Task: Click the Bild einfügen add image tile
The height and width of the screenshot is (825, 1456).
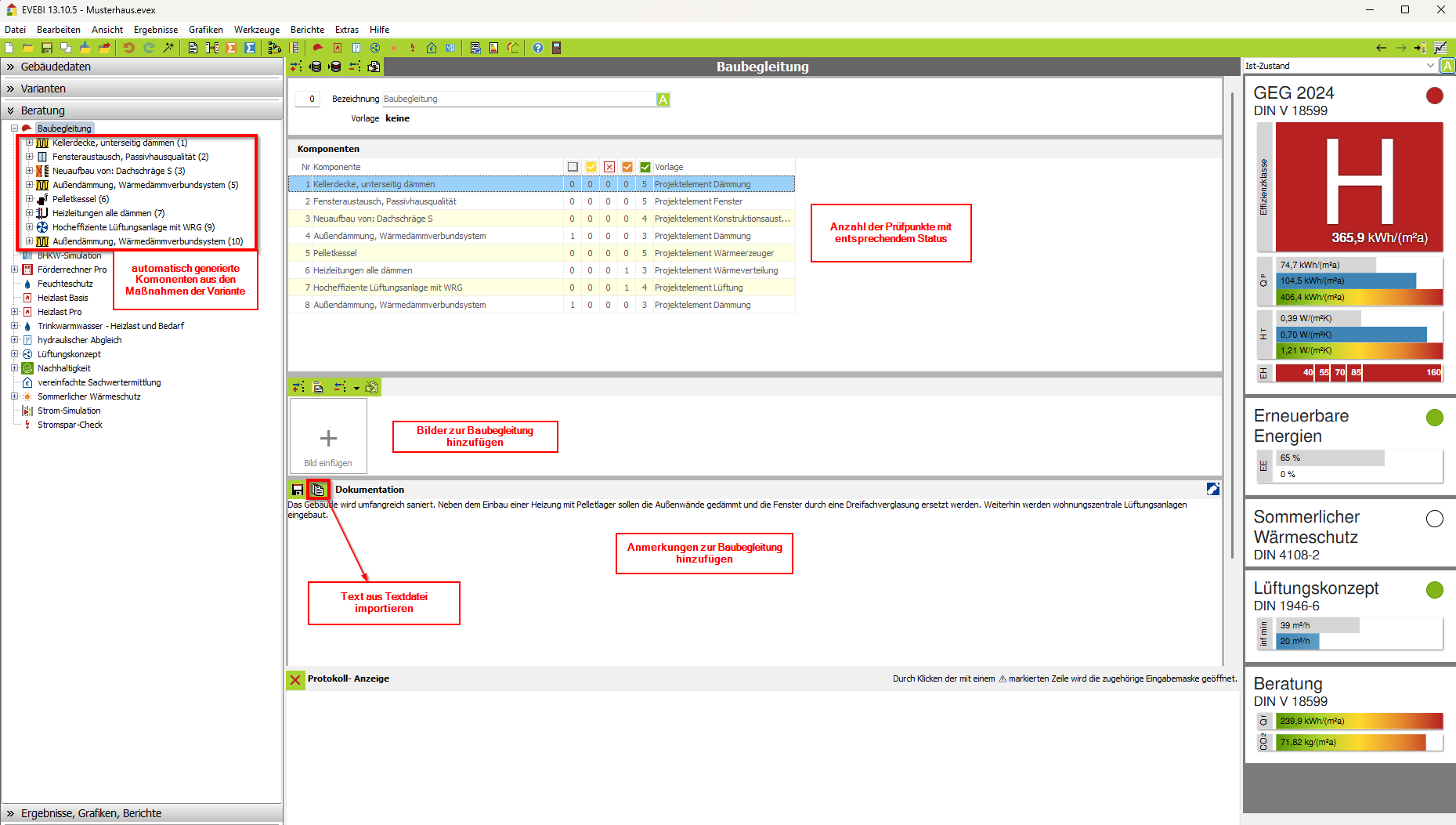Action: (328, 438)
